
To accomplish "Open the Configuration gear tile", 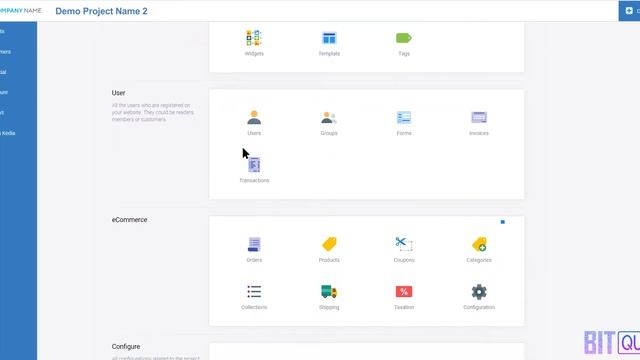I will click(479, 297).
